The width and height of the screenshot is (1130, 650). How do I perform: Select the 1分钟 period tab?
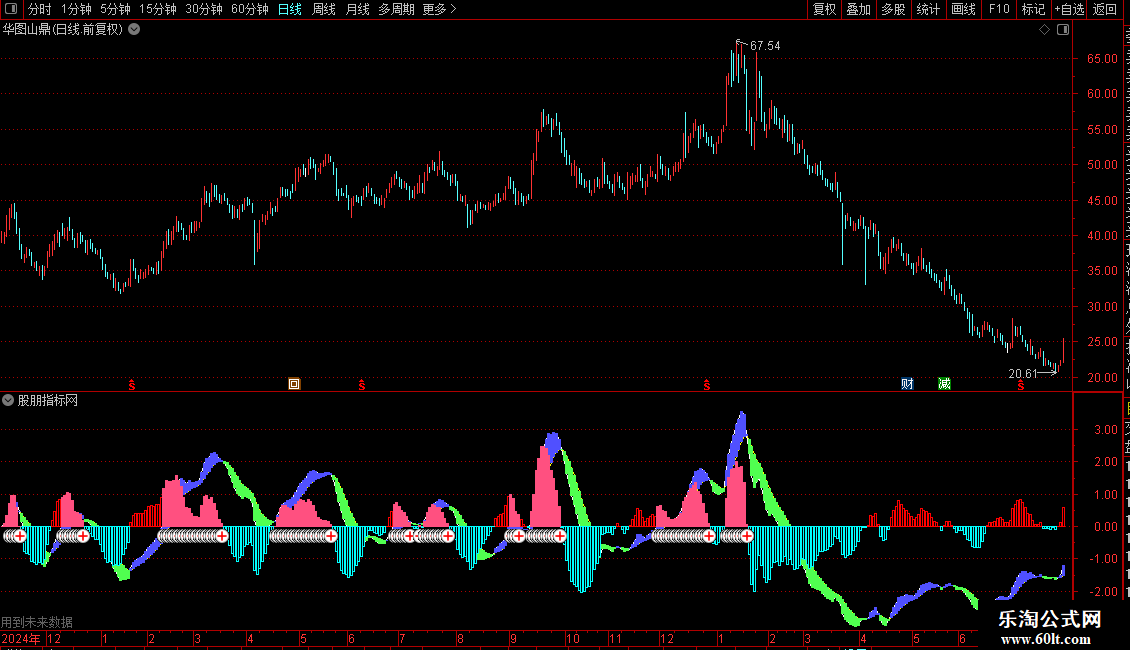pos(76,9)
